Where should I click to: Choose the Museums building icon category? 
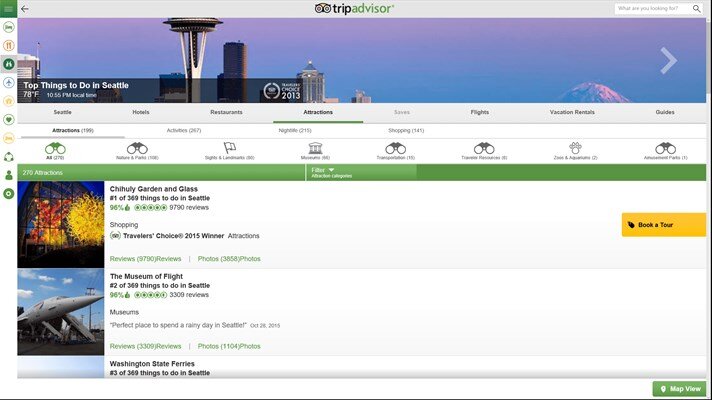pos(315,148)
